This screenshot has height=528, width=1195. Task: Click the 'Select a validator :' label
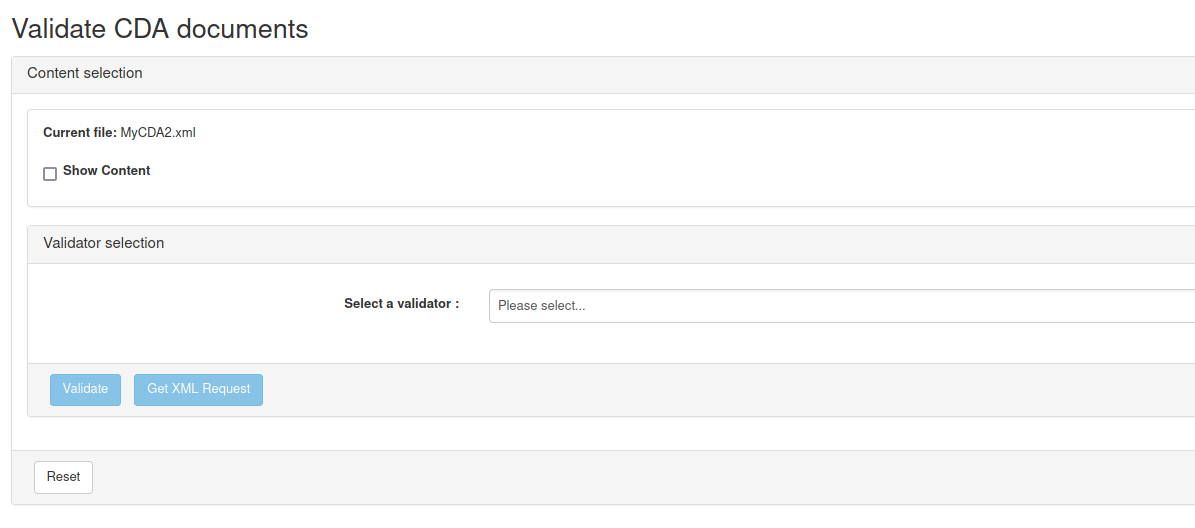click(x=401, y=304)
